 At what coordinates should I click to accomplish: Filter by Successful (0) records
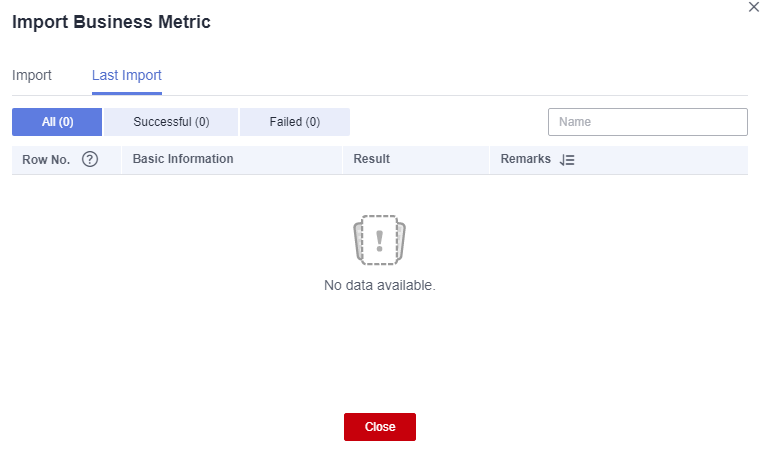(171, 122)
